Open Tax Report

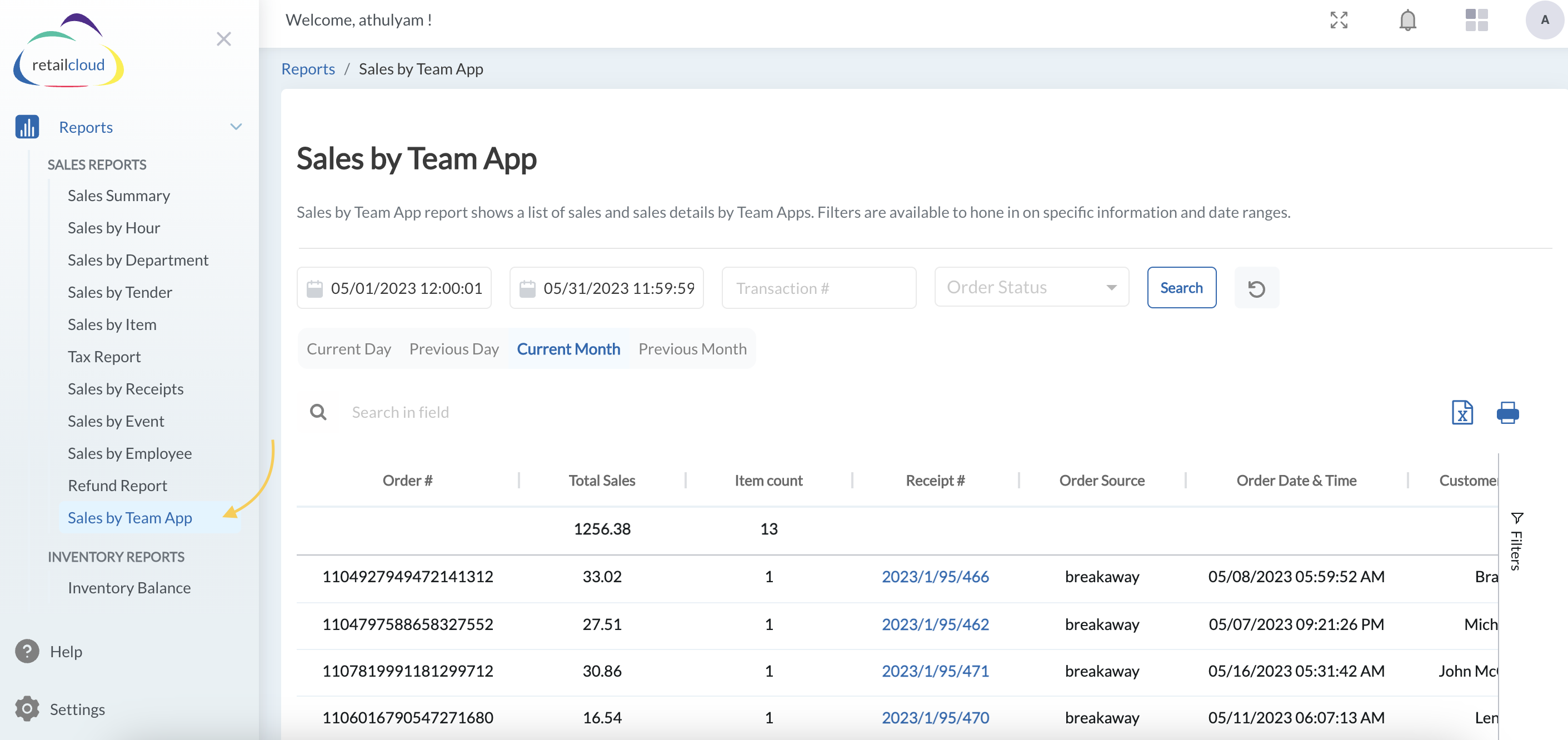click(104, 357)
